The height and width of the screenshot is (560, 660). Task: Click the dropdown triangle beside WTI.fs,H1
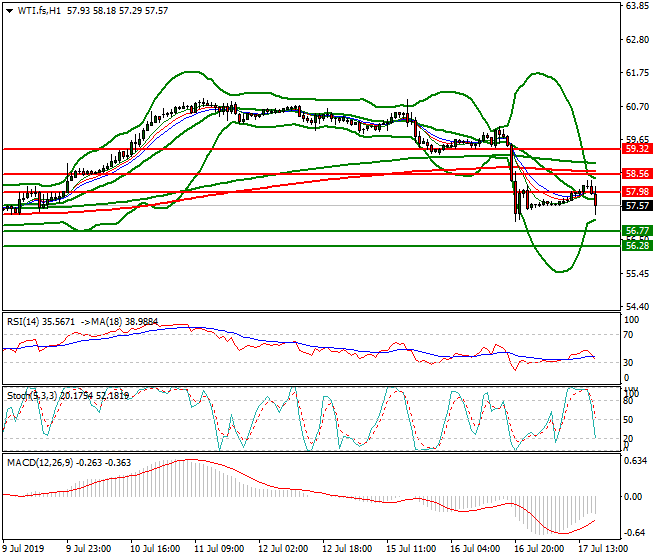coord(9,10)
